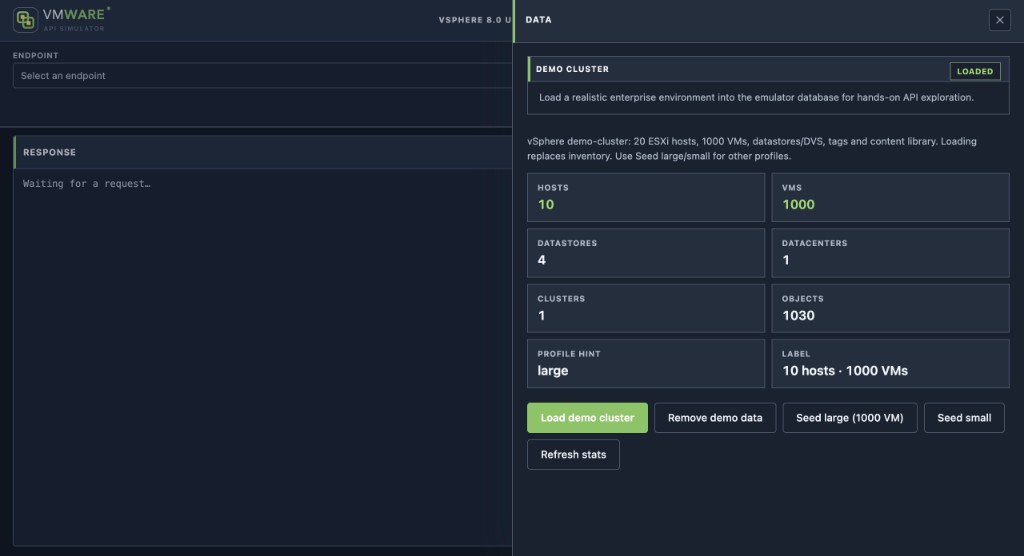Click the ENDPOINT field label
Image resolution: width=1024 pixels, height=556 pixels.
coord(35,56)
